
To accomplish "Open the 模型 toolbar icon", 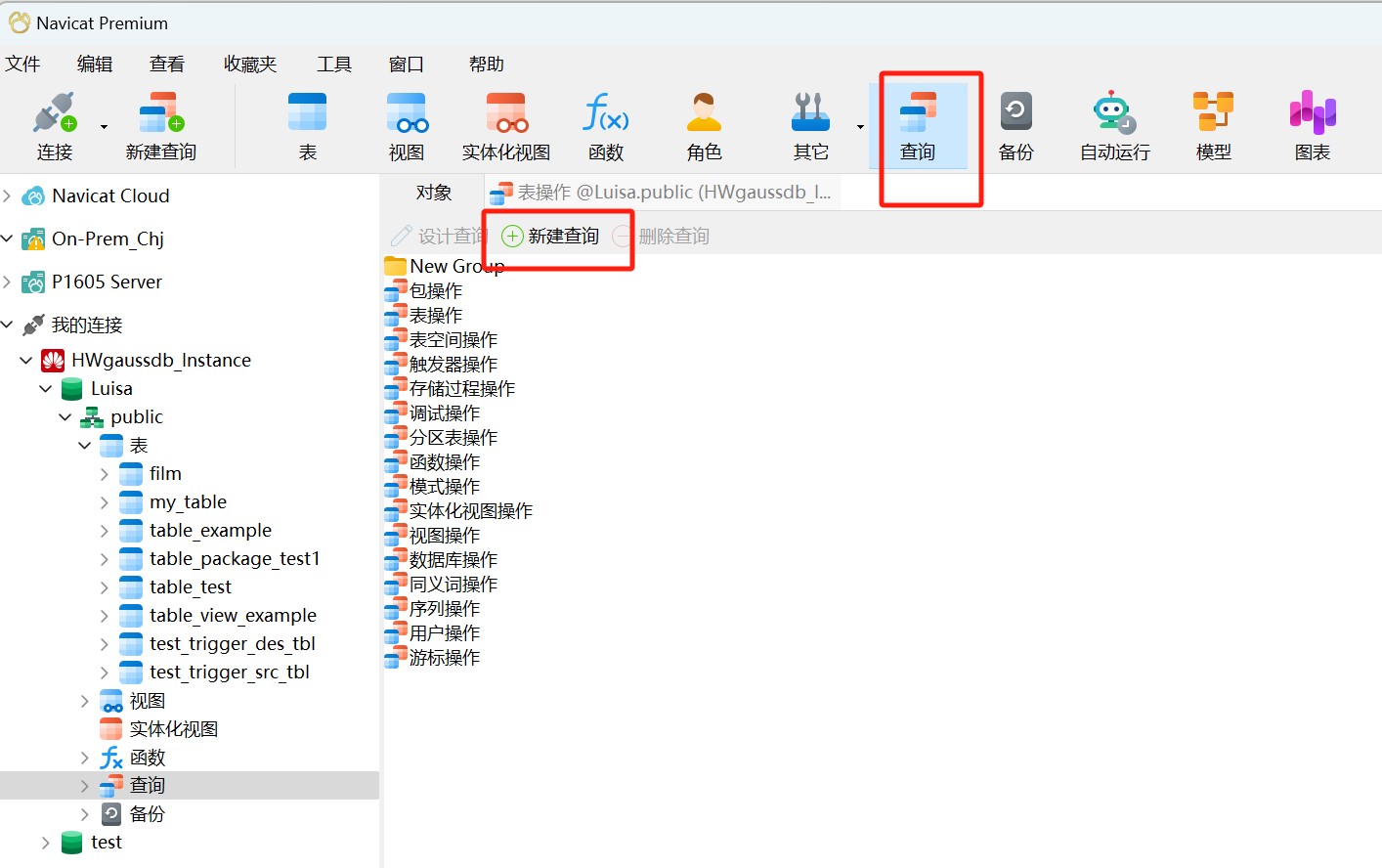I will coord(1212,122).
